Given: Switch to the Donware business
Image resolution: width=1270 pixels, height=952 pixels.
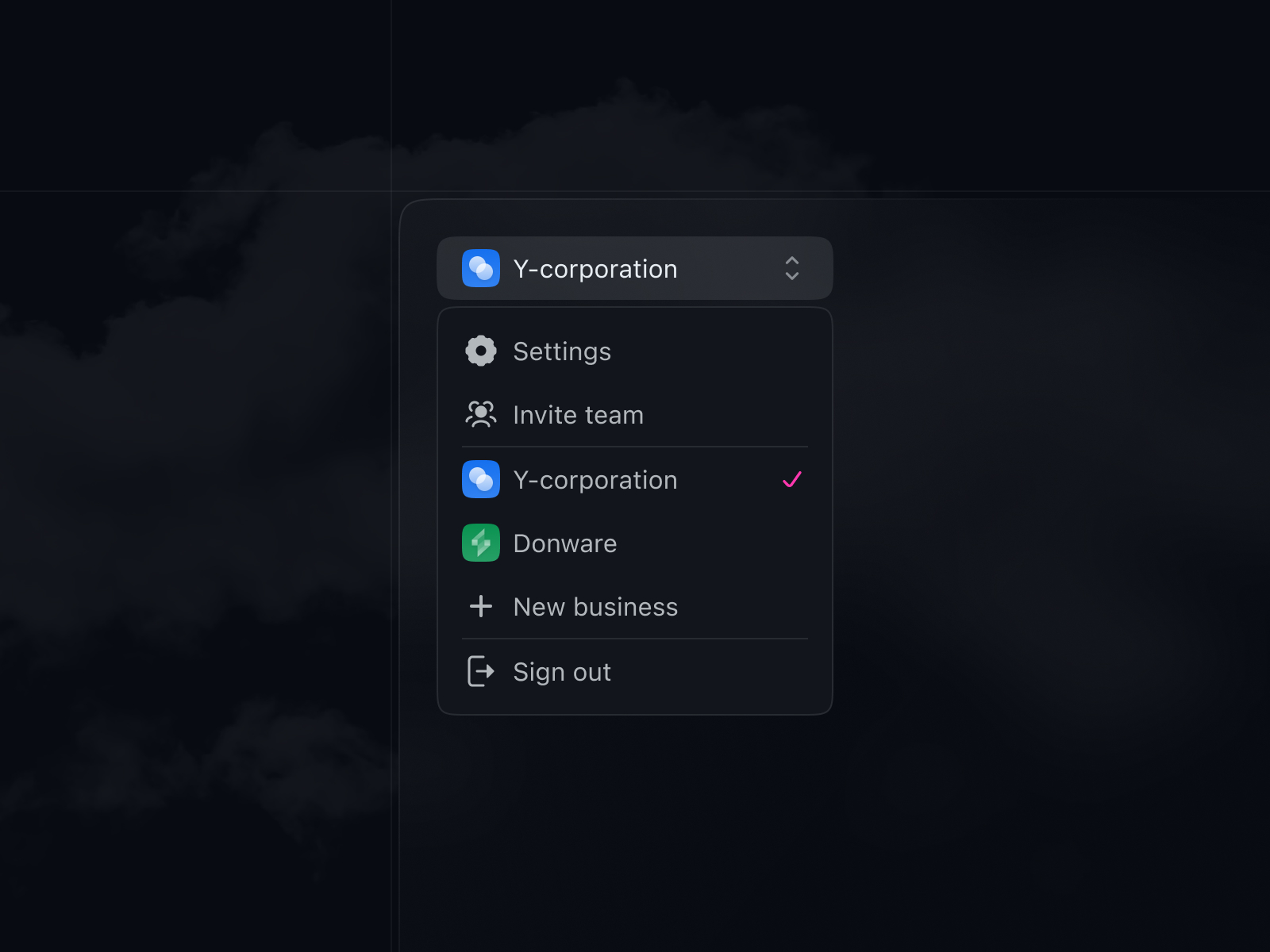Looking at the screenshot, I should pos(635,543).
